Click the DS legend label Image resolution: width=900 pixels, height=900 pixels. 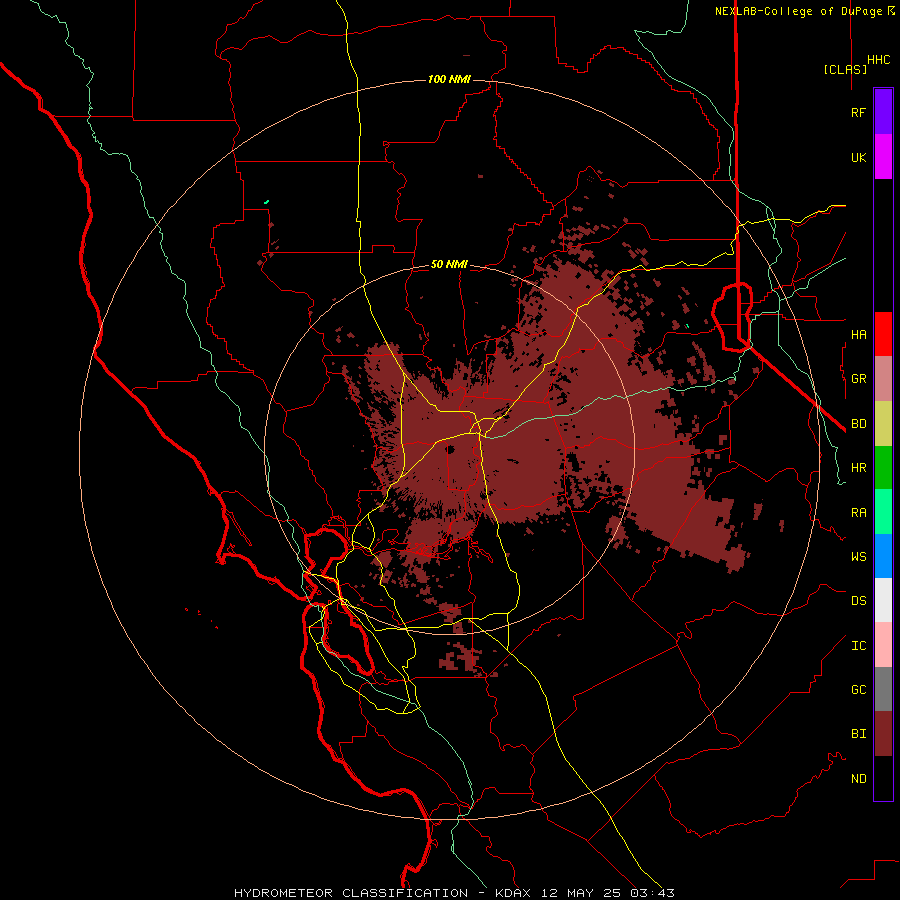[x=858, y=601]
